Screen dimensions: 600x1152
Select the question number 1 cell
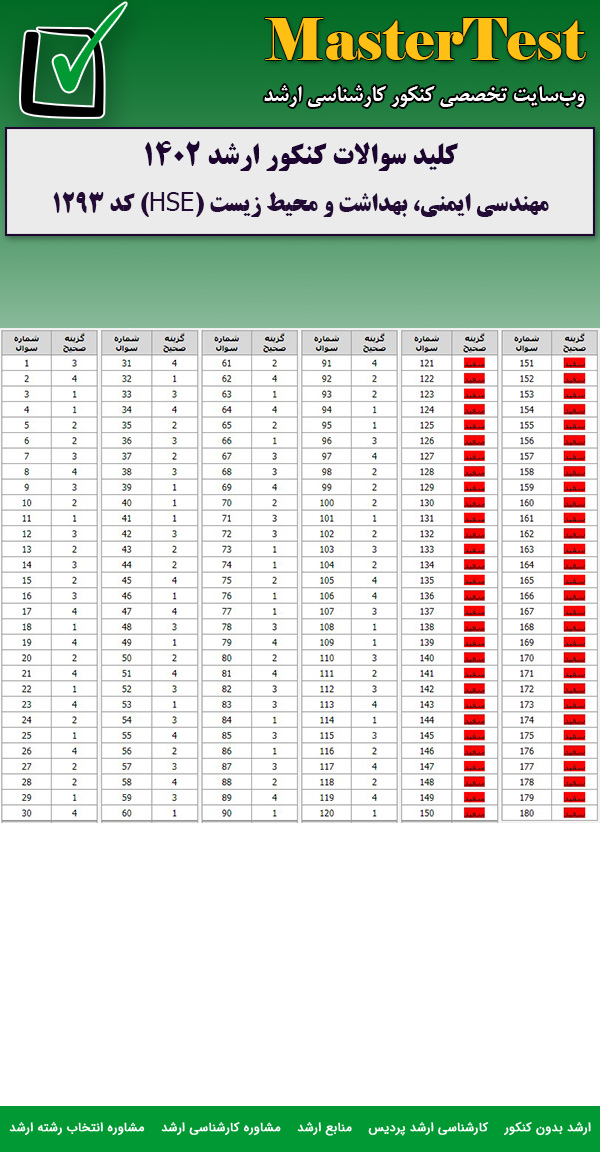pos(26,363)
